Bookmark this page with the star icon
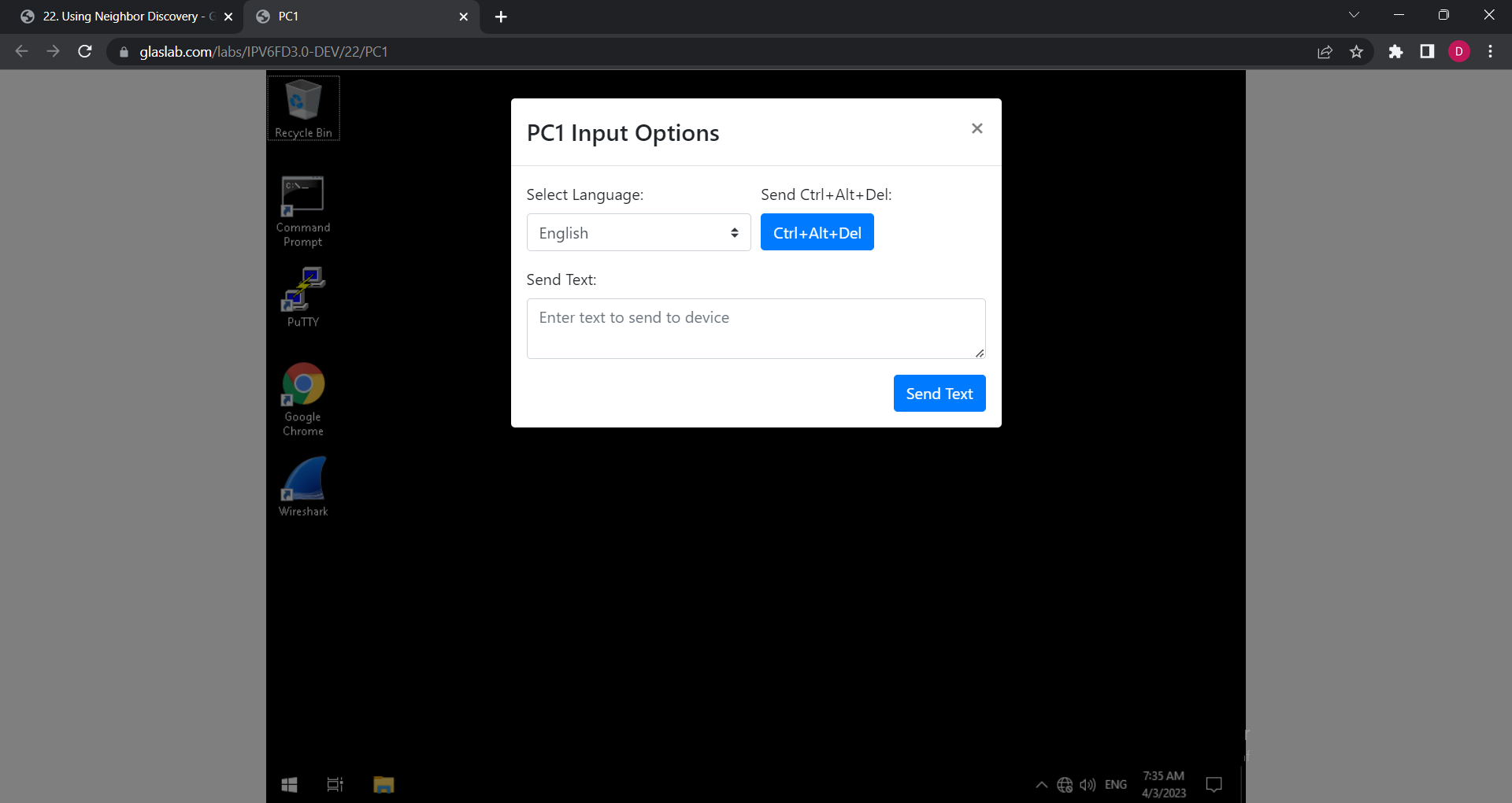 click(x=1356, y=52)
